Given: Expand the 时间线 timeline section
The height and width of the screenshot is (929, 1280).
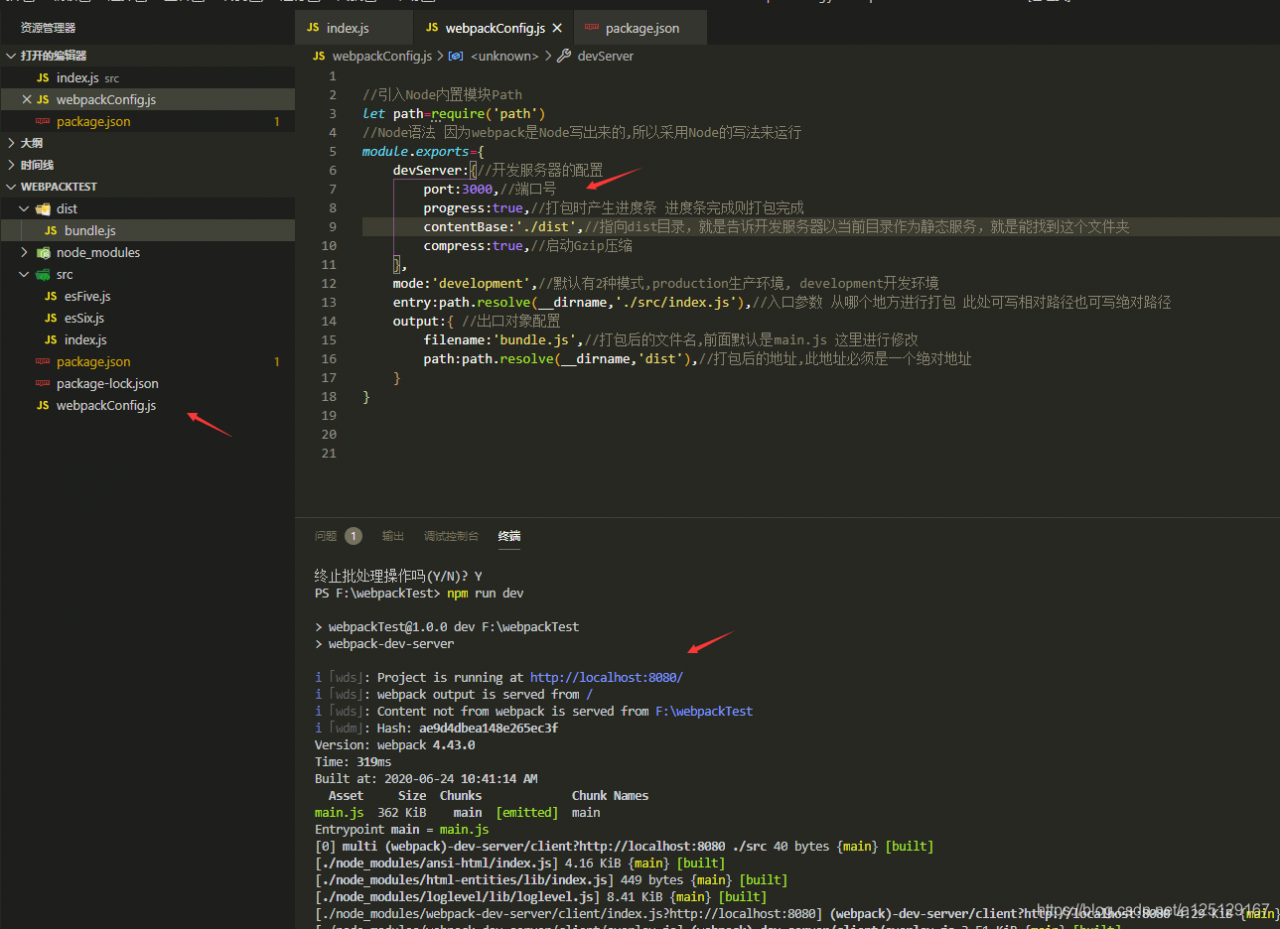Looking at the screenshot, I should 11,165.
